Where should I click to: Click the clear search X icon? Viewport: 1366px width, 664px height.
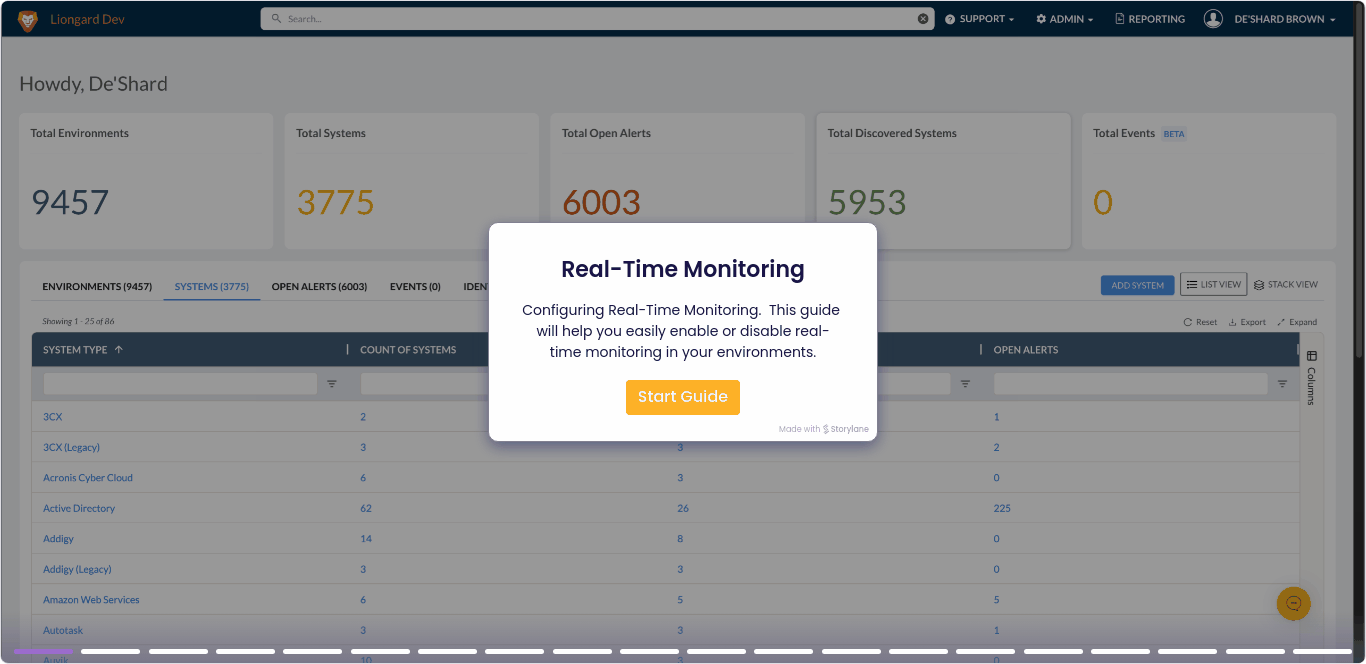(923, 19)
